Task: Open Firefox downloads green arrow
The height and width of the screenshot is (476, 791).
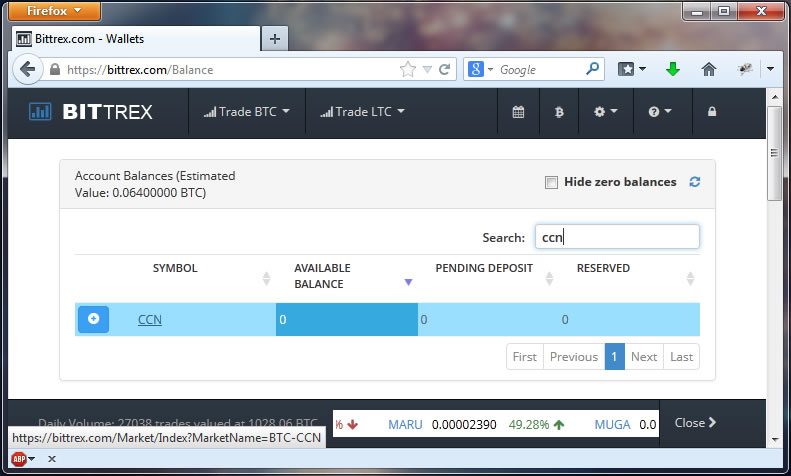Action: pos(672,69)
